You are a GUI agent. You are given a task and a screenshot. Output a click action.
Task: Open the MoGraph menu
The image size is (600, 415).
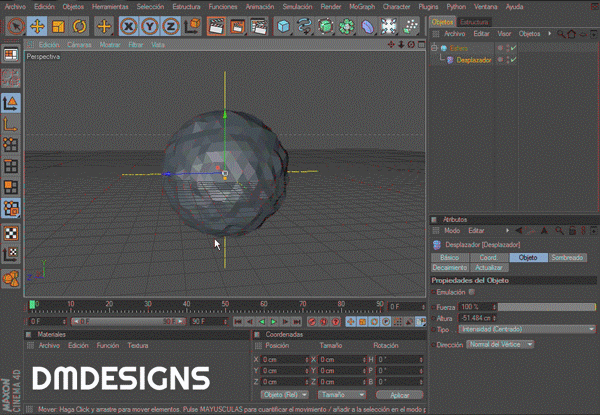pos(362,7)
